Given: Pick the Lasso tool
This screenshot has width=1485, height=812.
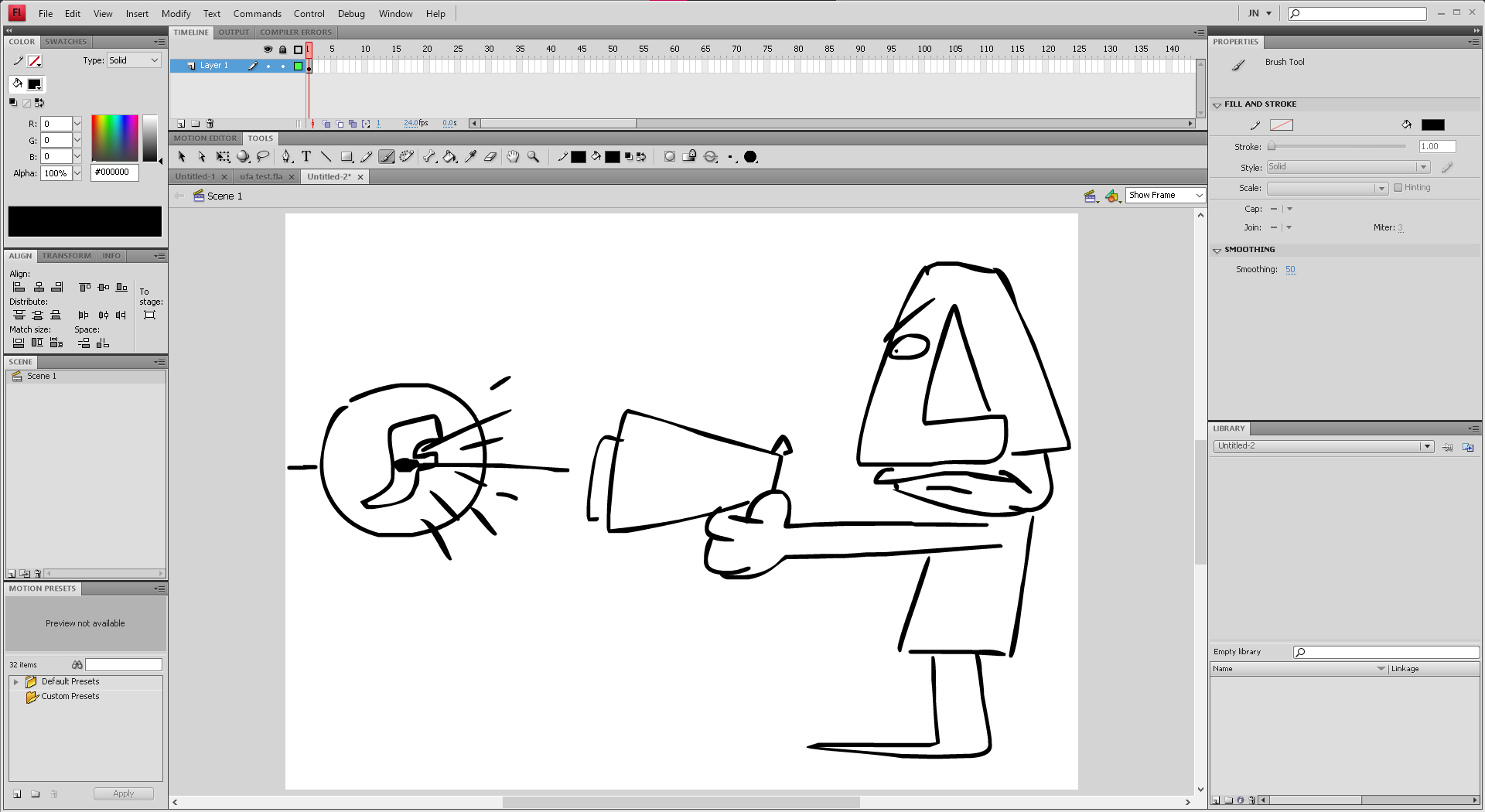Looking at the screenshot, I should click(264, 157).
